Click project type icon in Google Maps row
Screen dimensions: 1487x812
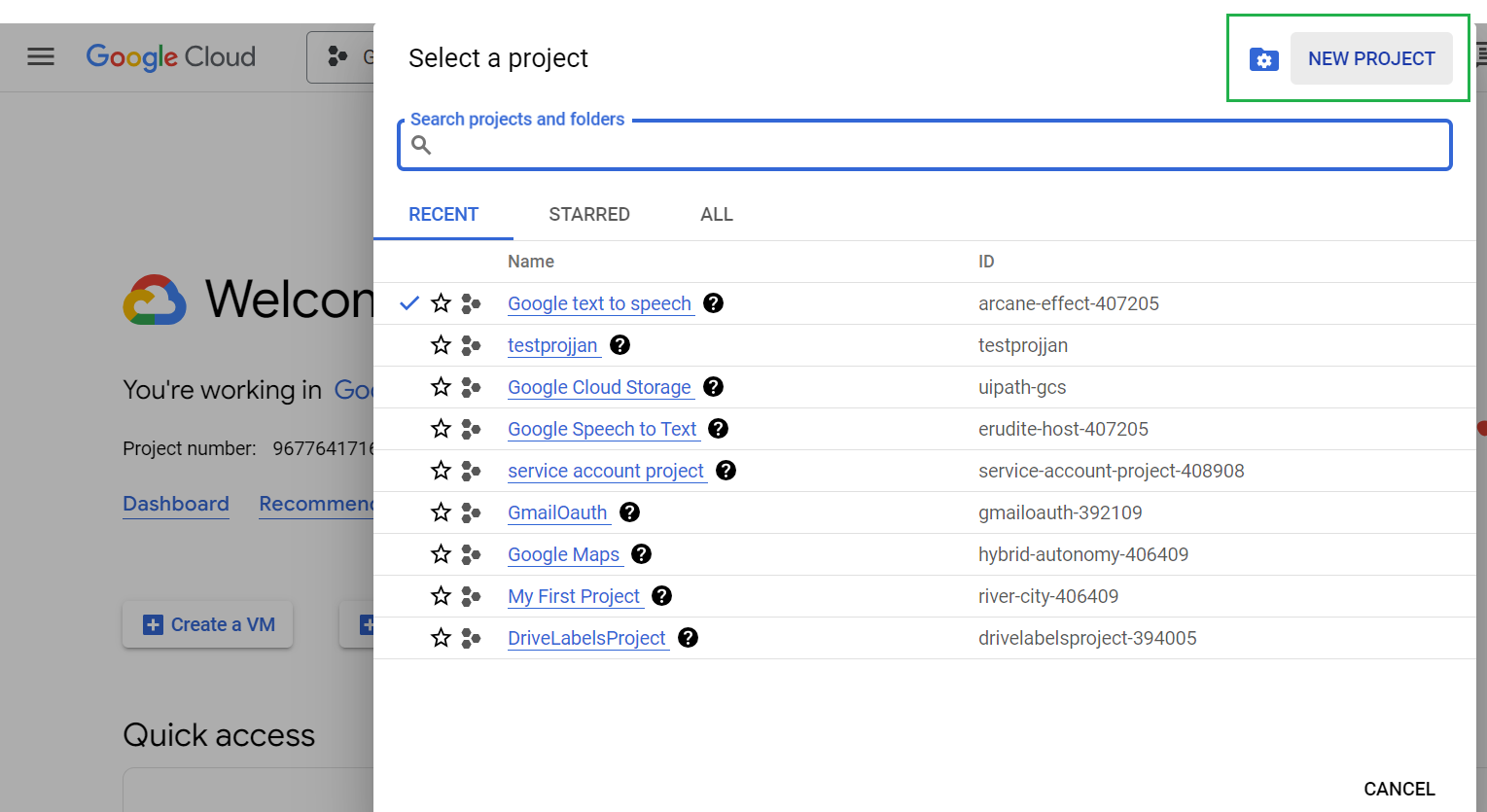pos(471,554)
